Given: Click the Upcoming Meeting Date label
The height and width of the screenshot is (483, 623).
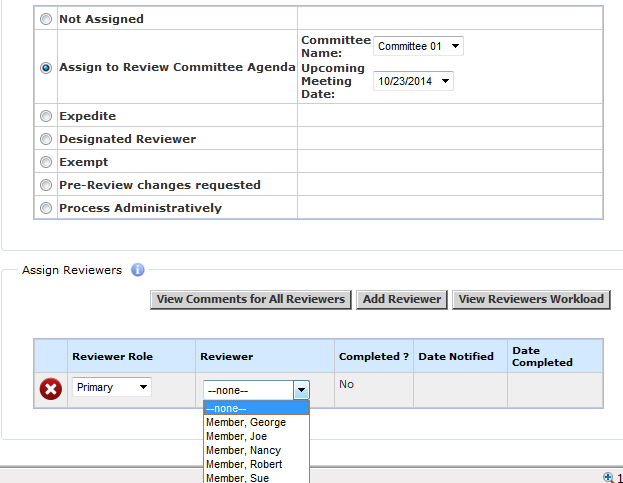Looking at the screenshot, I should coord(333,81).
